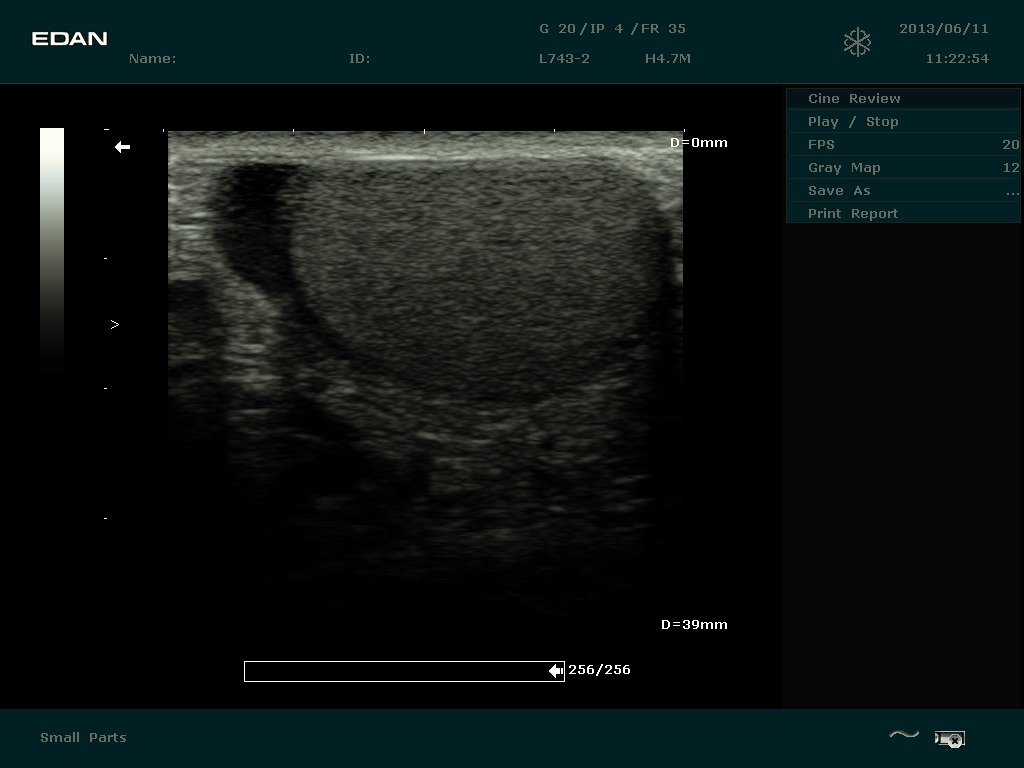Click the focus position marker on depth scale
Screen dimensions: 1024x768
click(115, 324)
